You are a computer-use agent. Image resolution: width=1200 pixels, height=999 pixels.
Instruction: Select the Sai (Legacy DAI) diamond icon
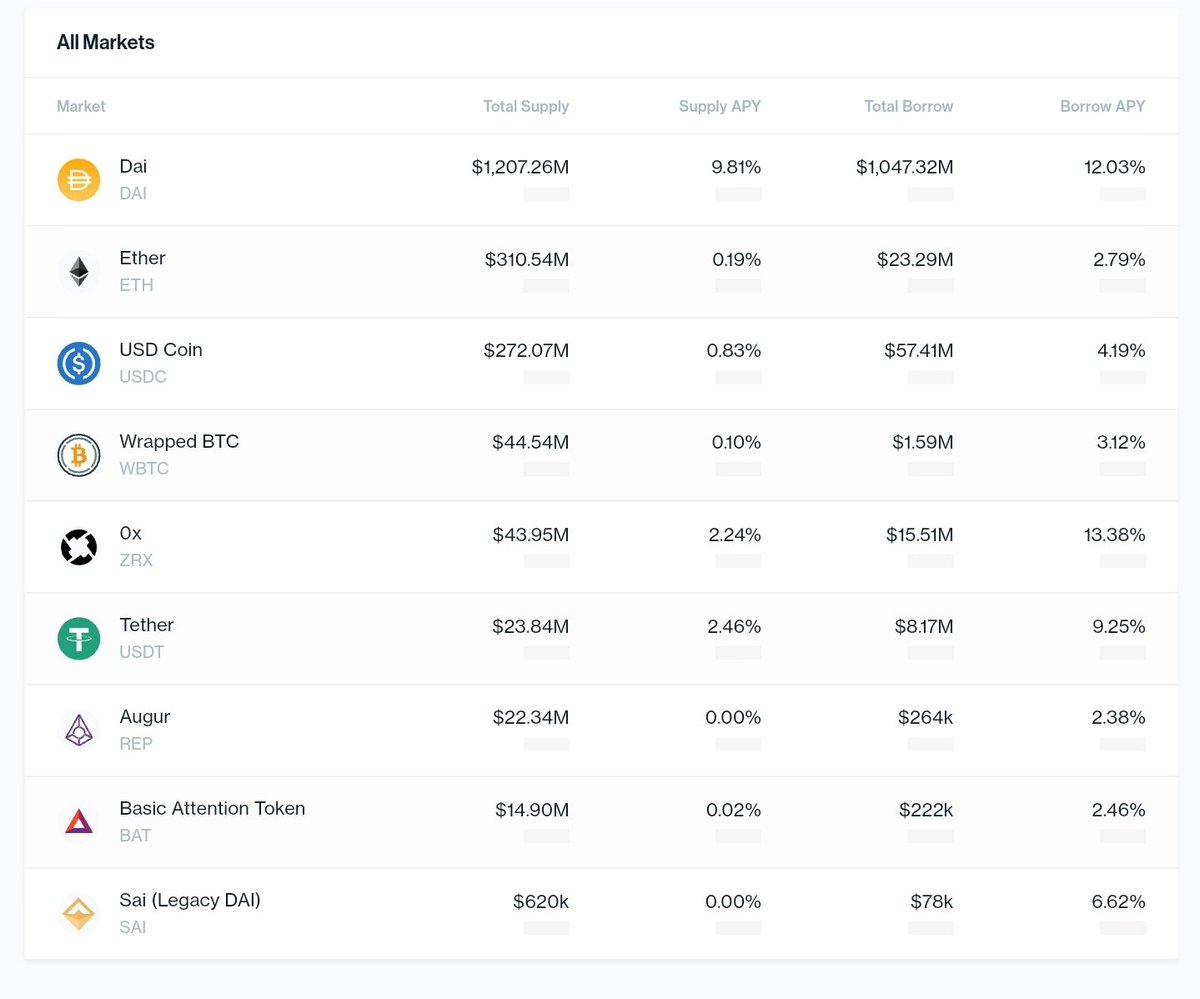78,913
